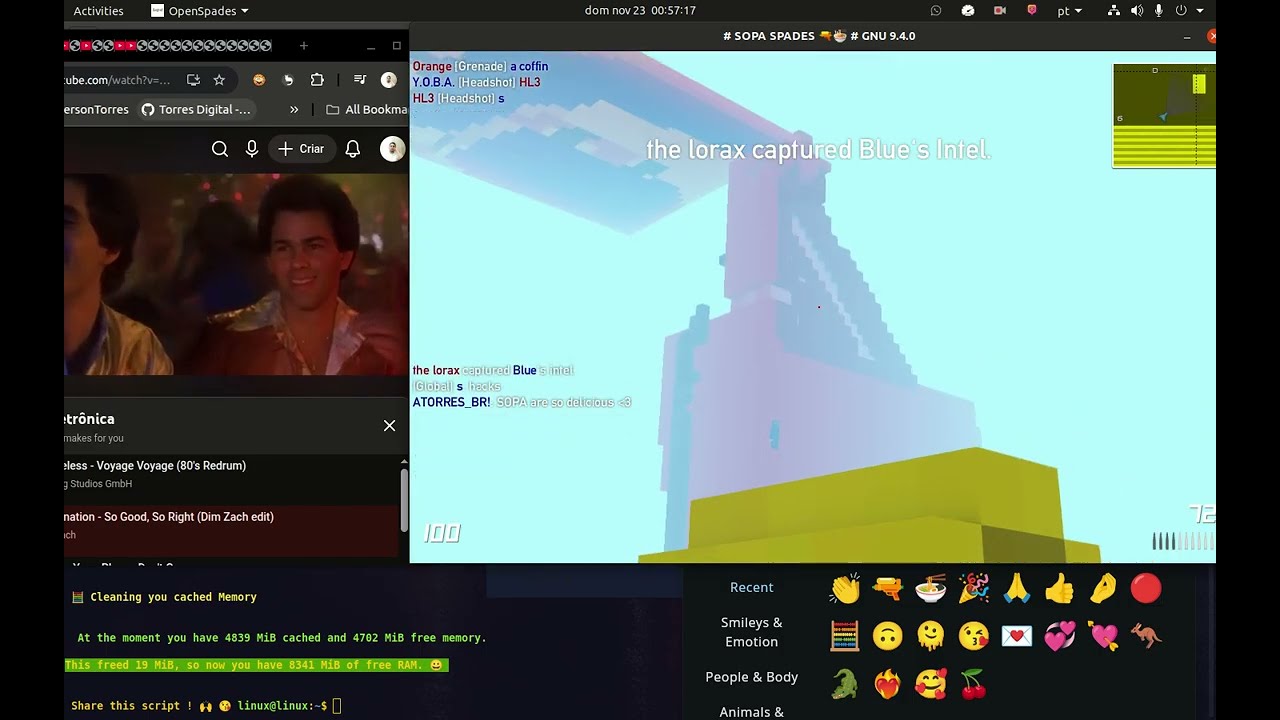This screenshot has height=720, width=1280.
Task: Open the OpenSpades app menu dropdown
Action: click(x=200, y=11)
